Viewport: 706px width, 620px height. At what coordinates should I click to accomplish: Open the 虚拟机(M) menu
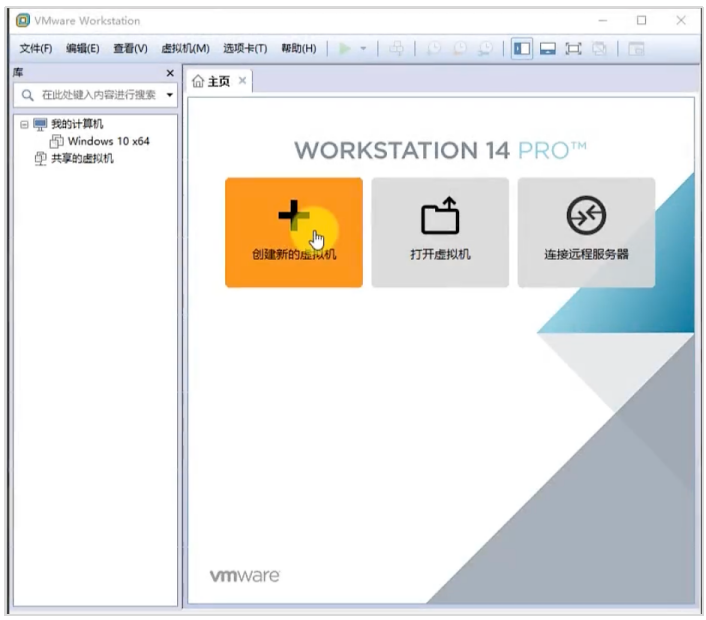[185, 48]
